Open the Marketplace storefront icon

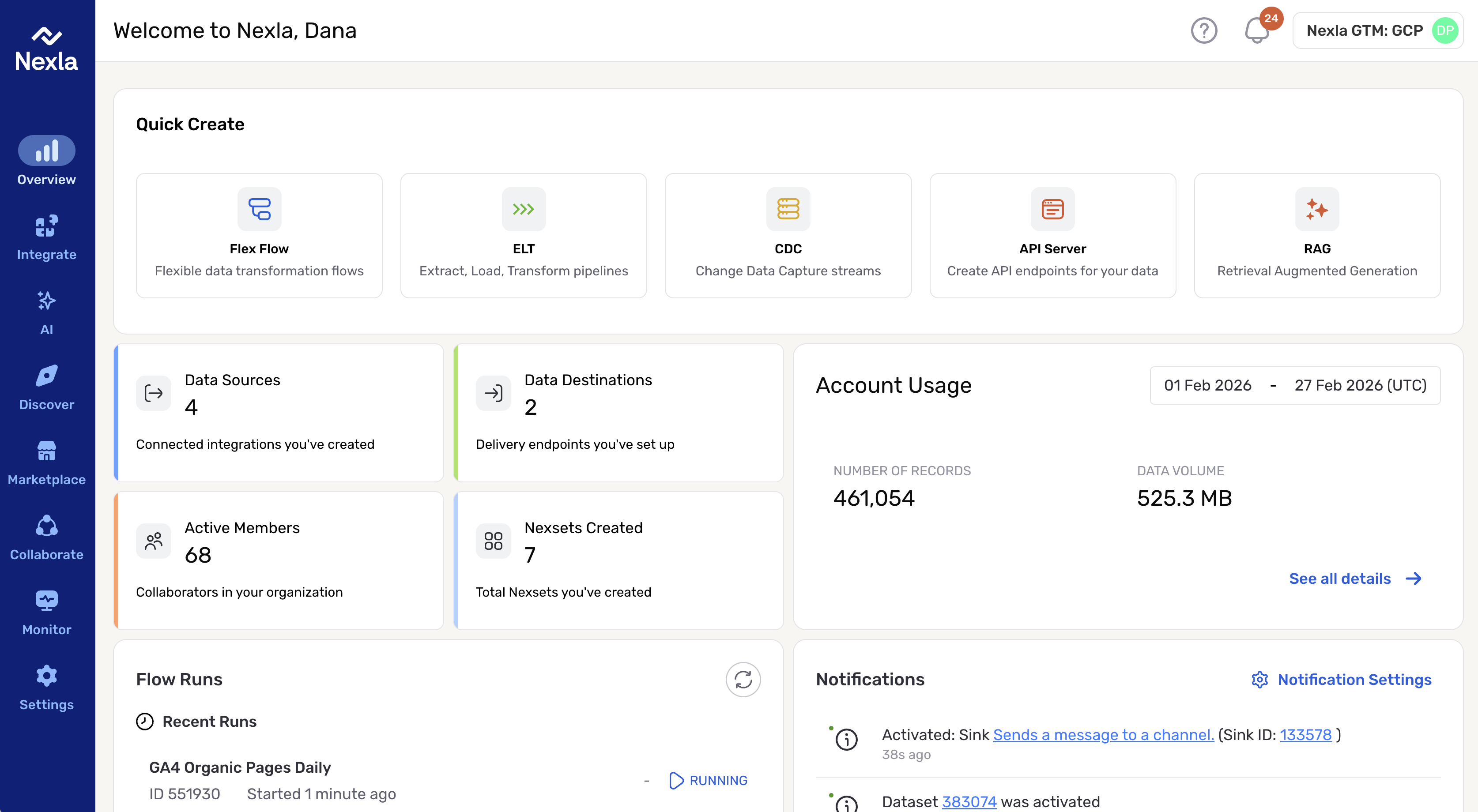[x=46, y=462]
